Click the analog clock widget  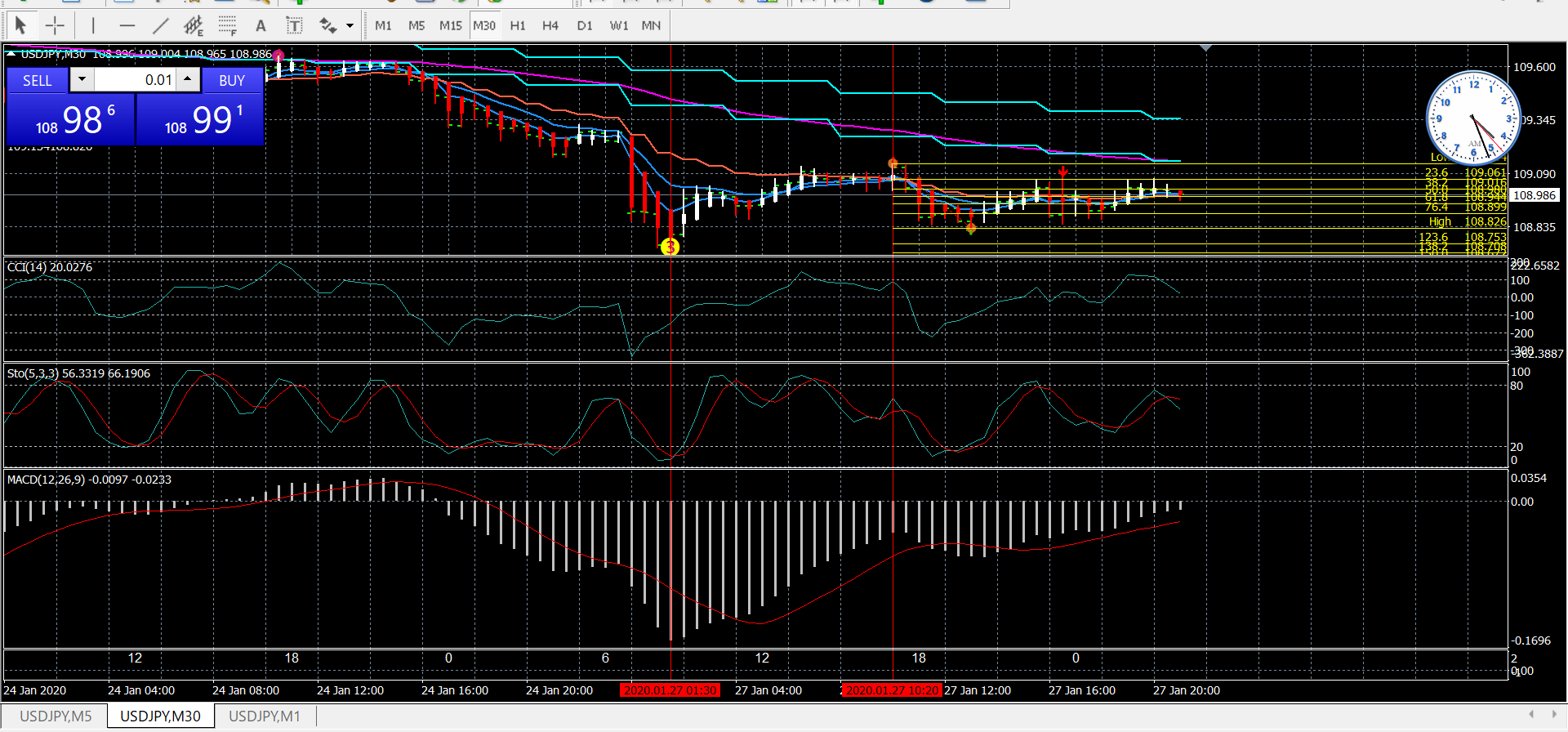click(x=1473, y=118)
